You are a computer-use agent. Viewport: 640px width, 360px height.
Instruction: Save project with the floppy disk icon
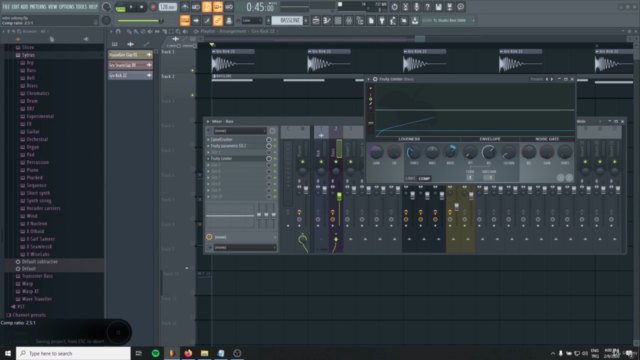[438, 7]
